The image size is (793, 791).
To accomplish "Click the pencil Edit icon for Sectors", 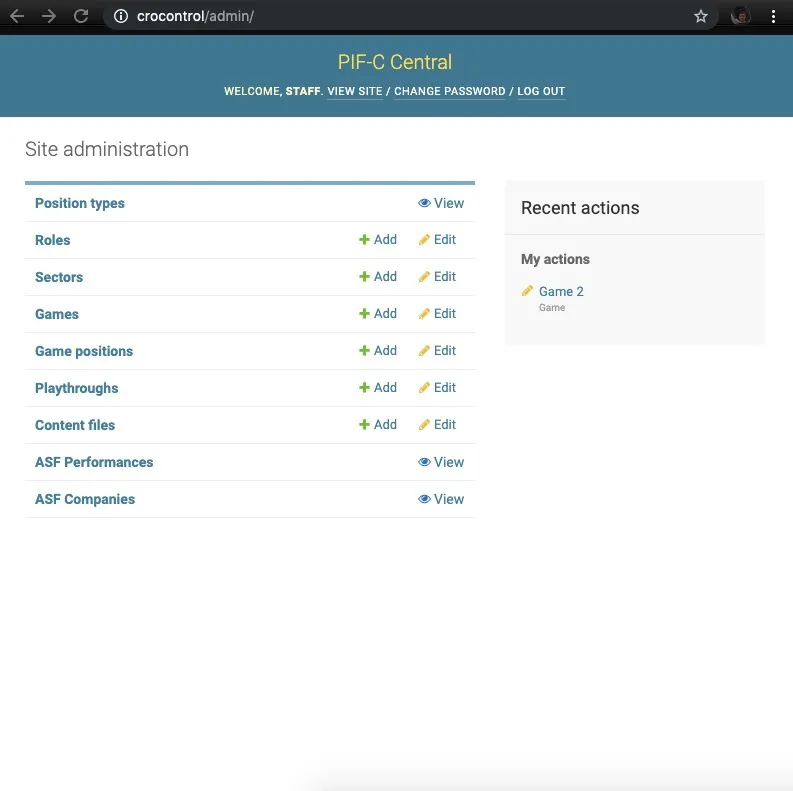I will pyautogui.click(x=424, y=277).
